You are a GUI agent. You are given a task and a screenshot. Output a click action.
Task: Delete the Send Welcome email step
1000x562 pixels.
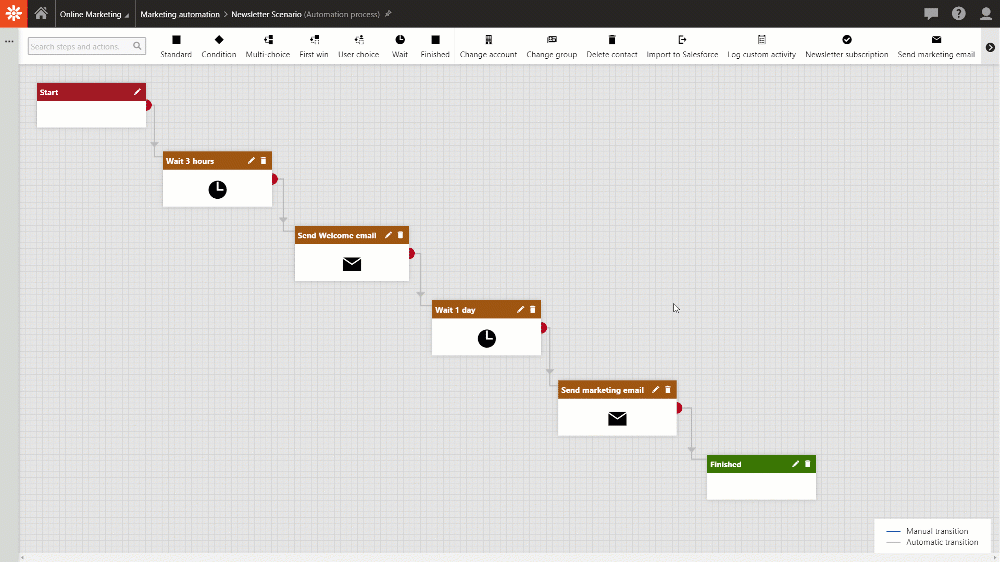(x=401, y=235)
